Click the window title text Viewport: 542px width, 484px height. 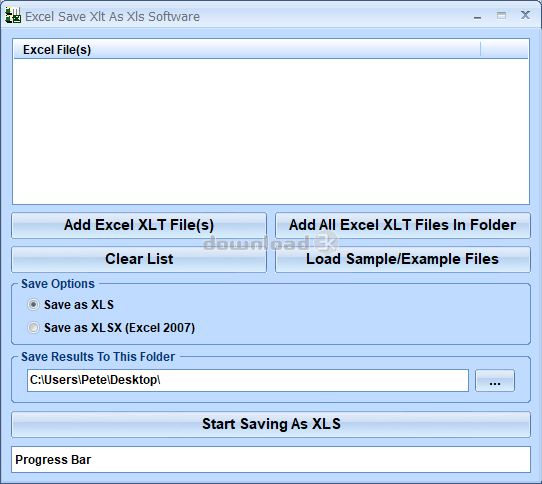(112, 17)
